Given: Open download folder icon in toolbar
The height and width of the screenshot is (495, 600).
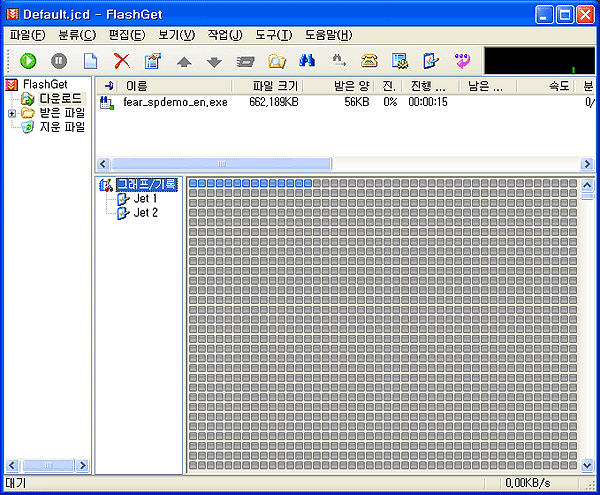Looking at the screenshot, I should point(277,61).
